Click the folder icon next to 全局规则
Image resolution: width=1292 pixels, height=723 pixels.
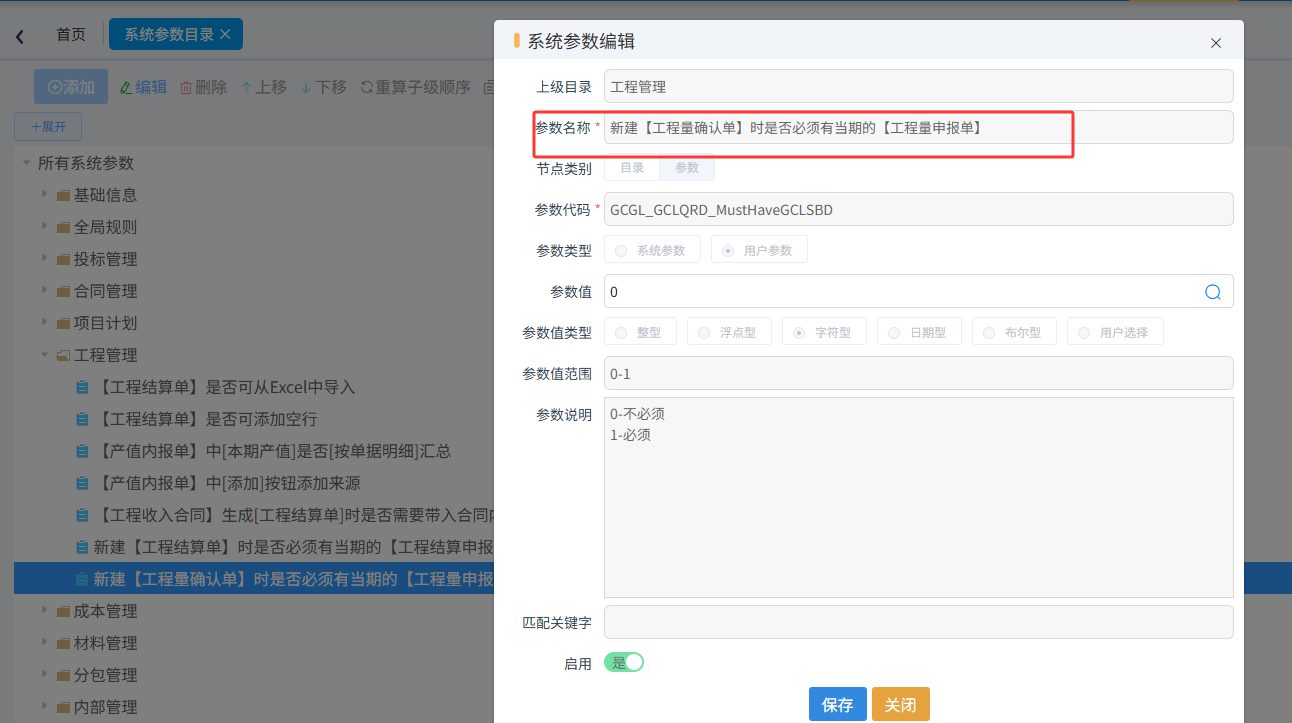tap(63, 227)
